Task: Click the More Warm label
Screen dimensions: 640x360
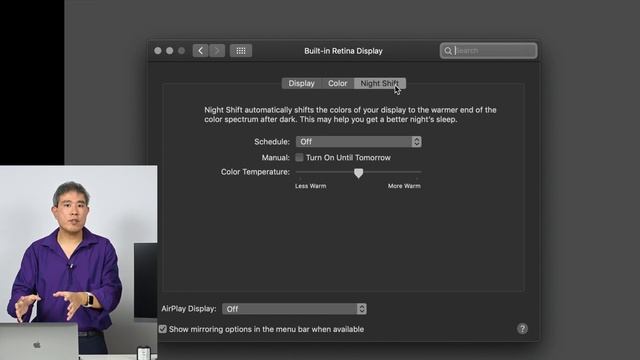Action: 404,186
